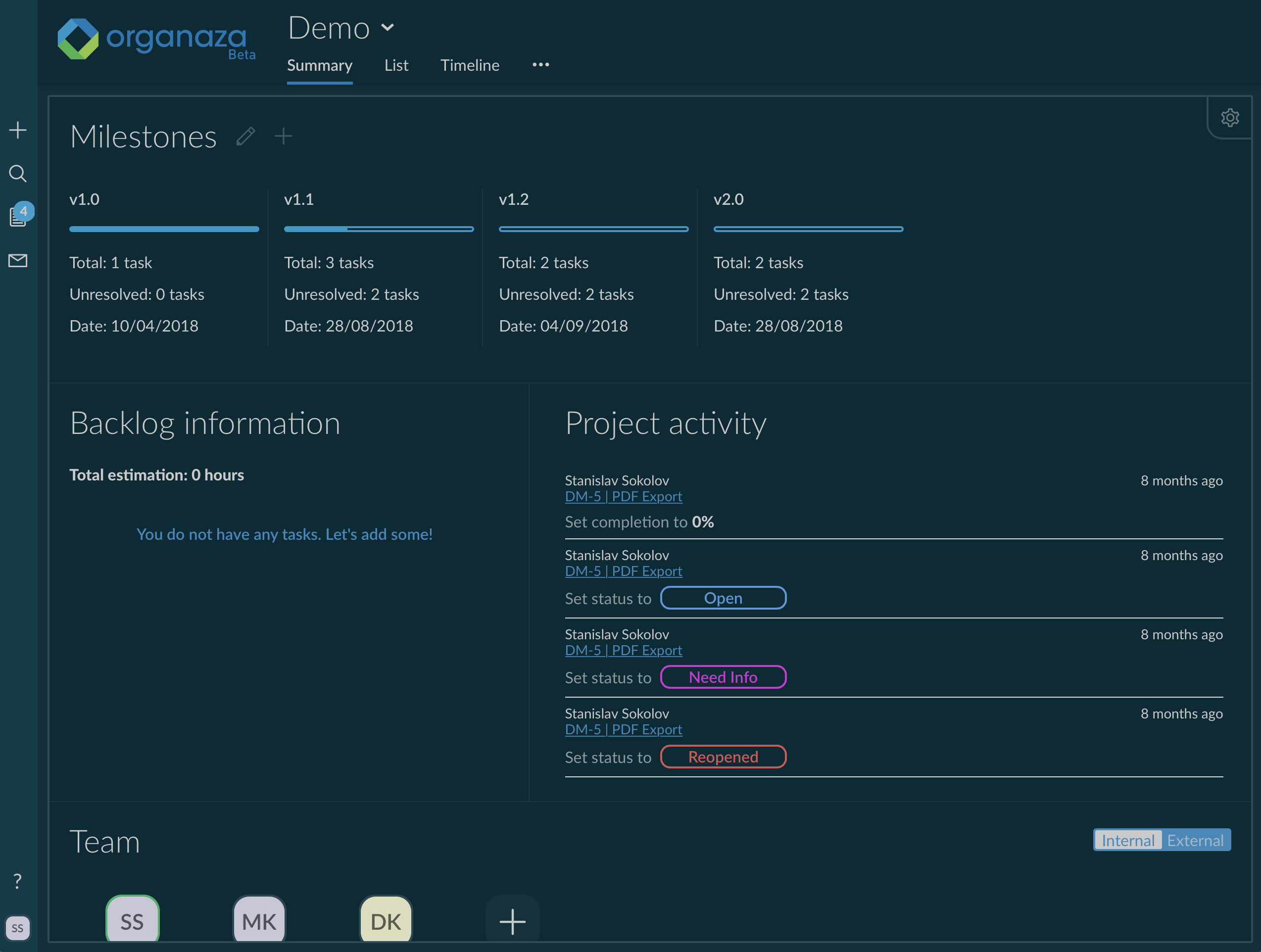
Task: Click the help question mark icon
Action: [18, 881]
